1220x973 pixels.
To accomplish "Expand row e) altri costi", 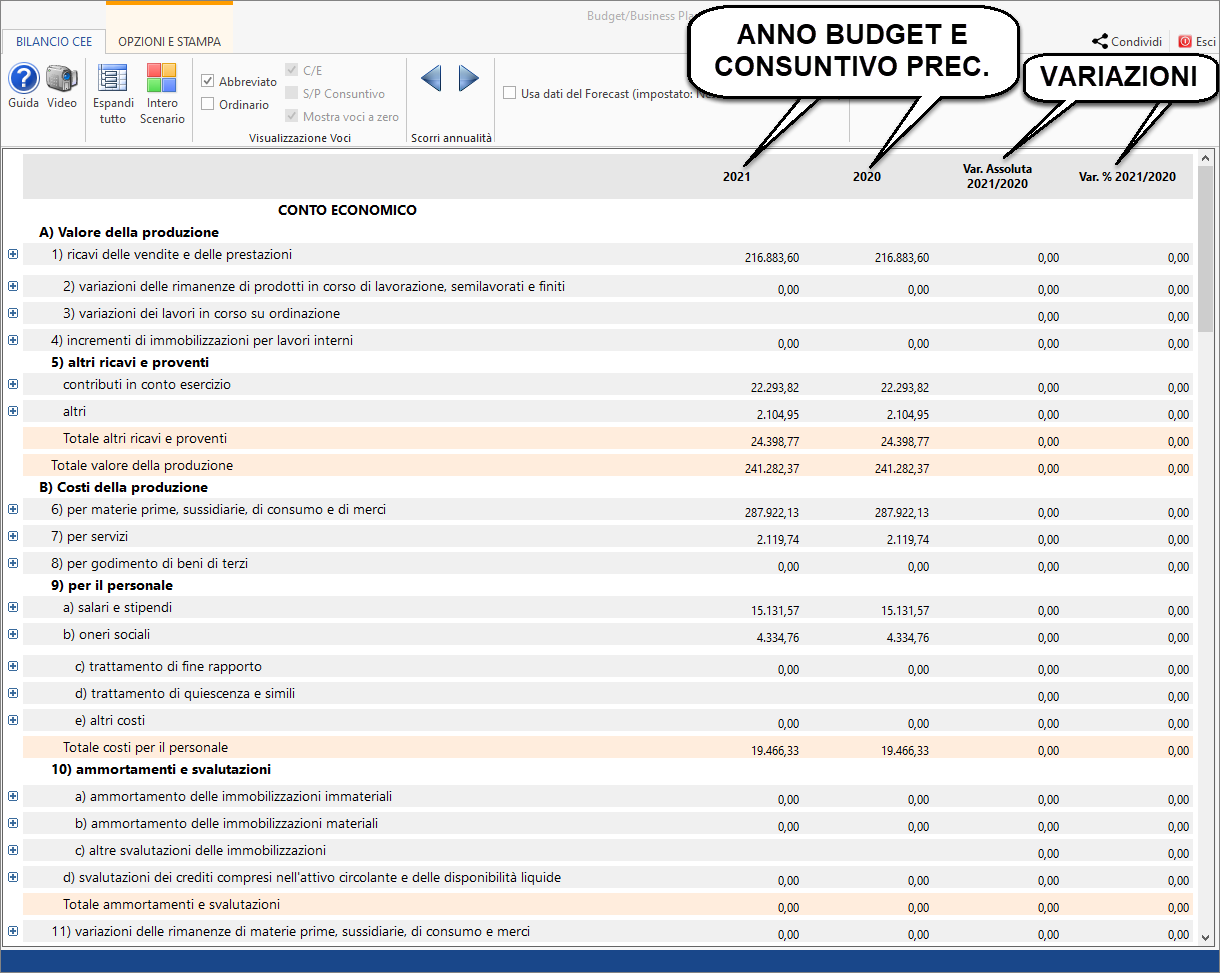I will 13,720.
